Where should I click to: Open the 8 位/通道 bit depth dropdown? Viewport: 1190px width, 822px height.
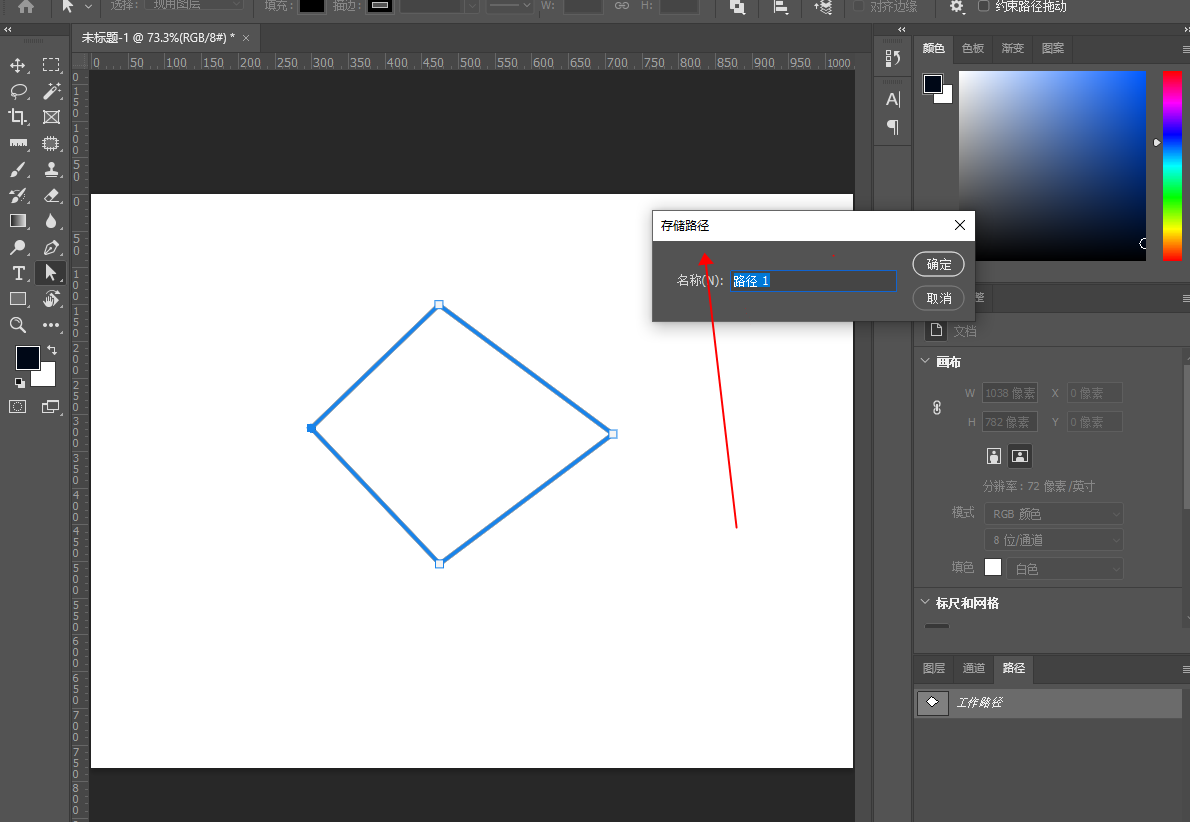pos(1053,540)
